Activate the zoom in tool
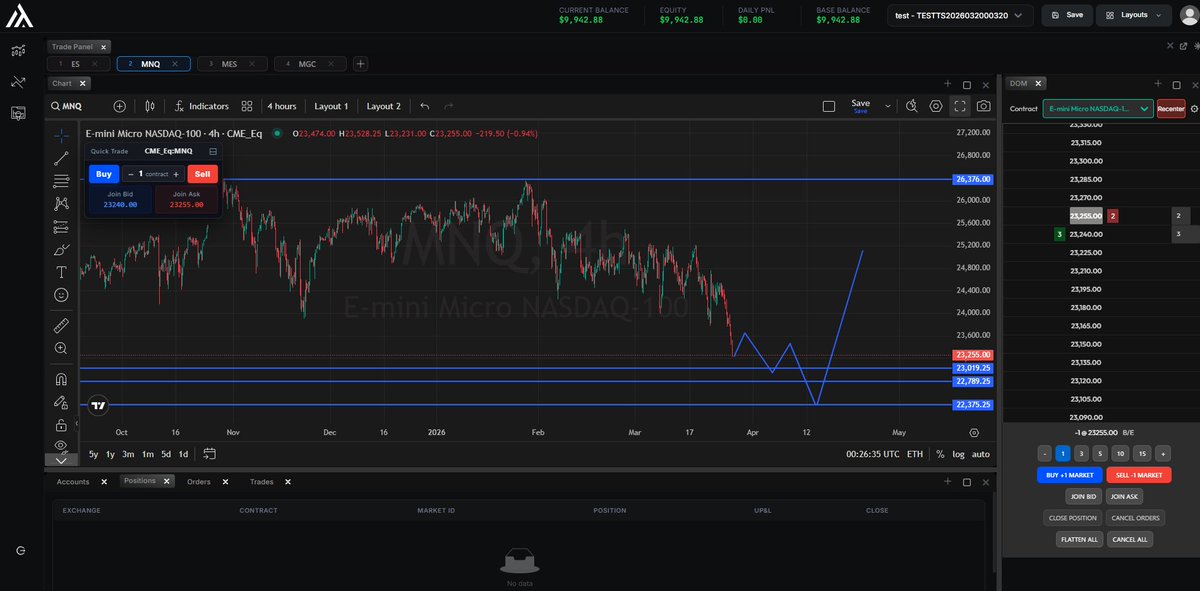The height and width of the screenshot is (591, 1200). (x=61, y=348)
